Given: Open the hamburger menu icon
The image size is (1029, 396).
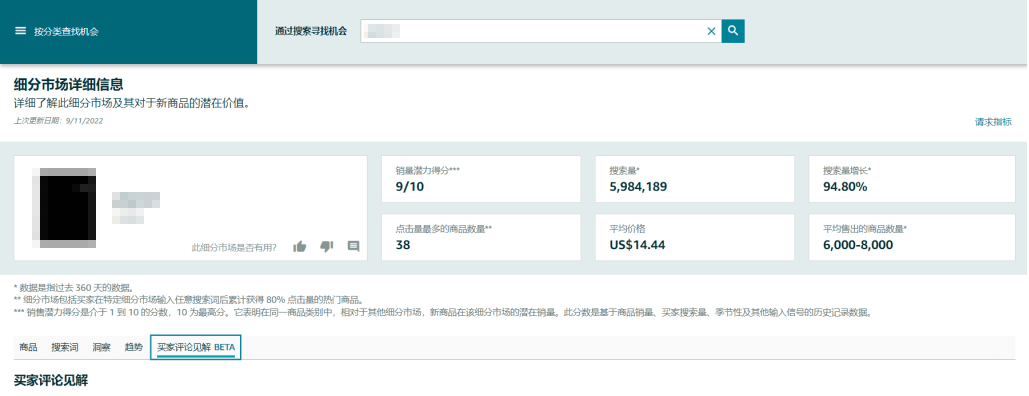Looking at the screenshot, I should [x=20, y=31].
